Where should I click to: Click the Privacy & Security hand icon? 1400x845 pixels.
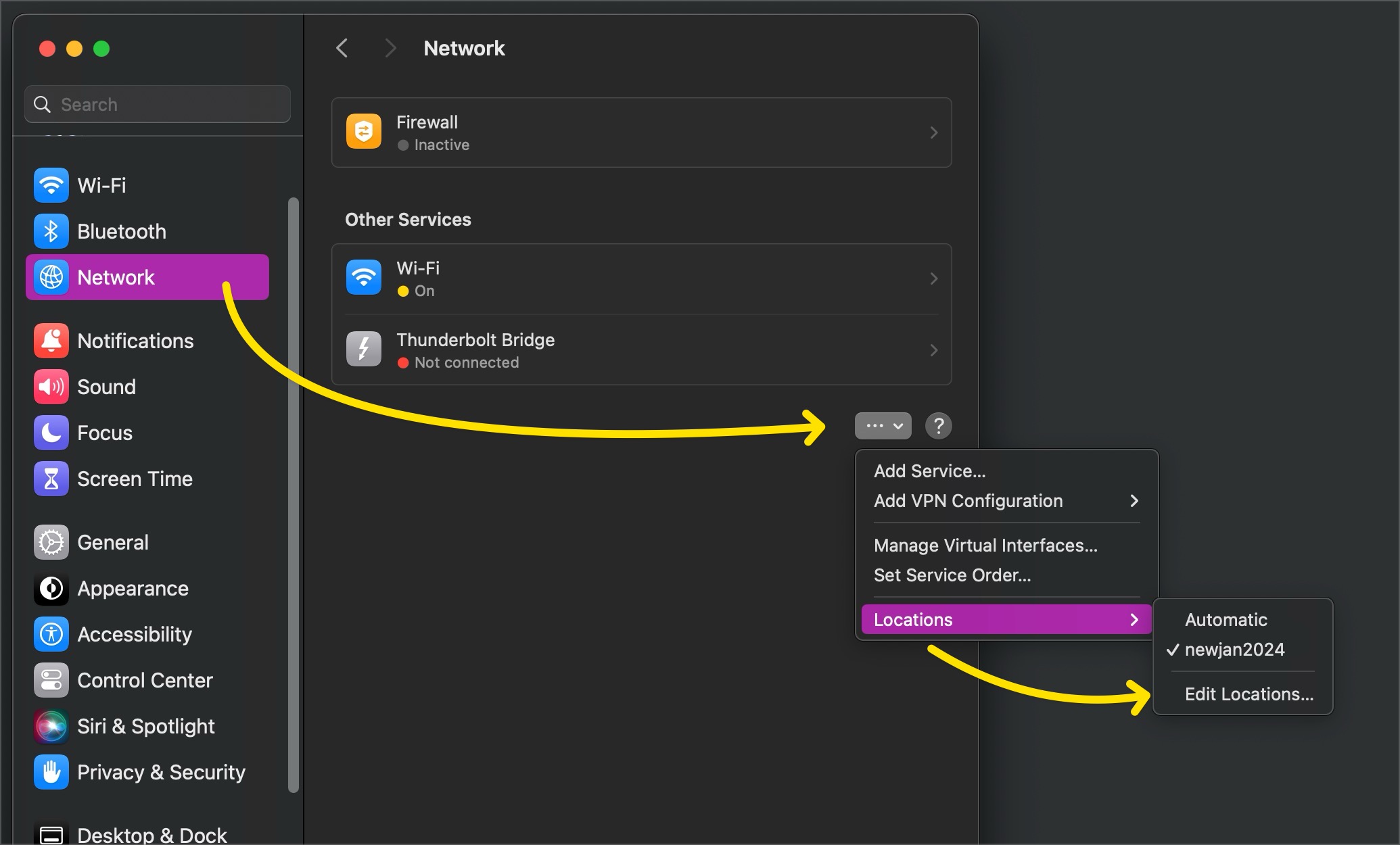click(x=51, y=772)
